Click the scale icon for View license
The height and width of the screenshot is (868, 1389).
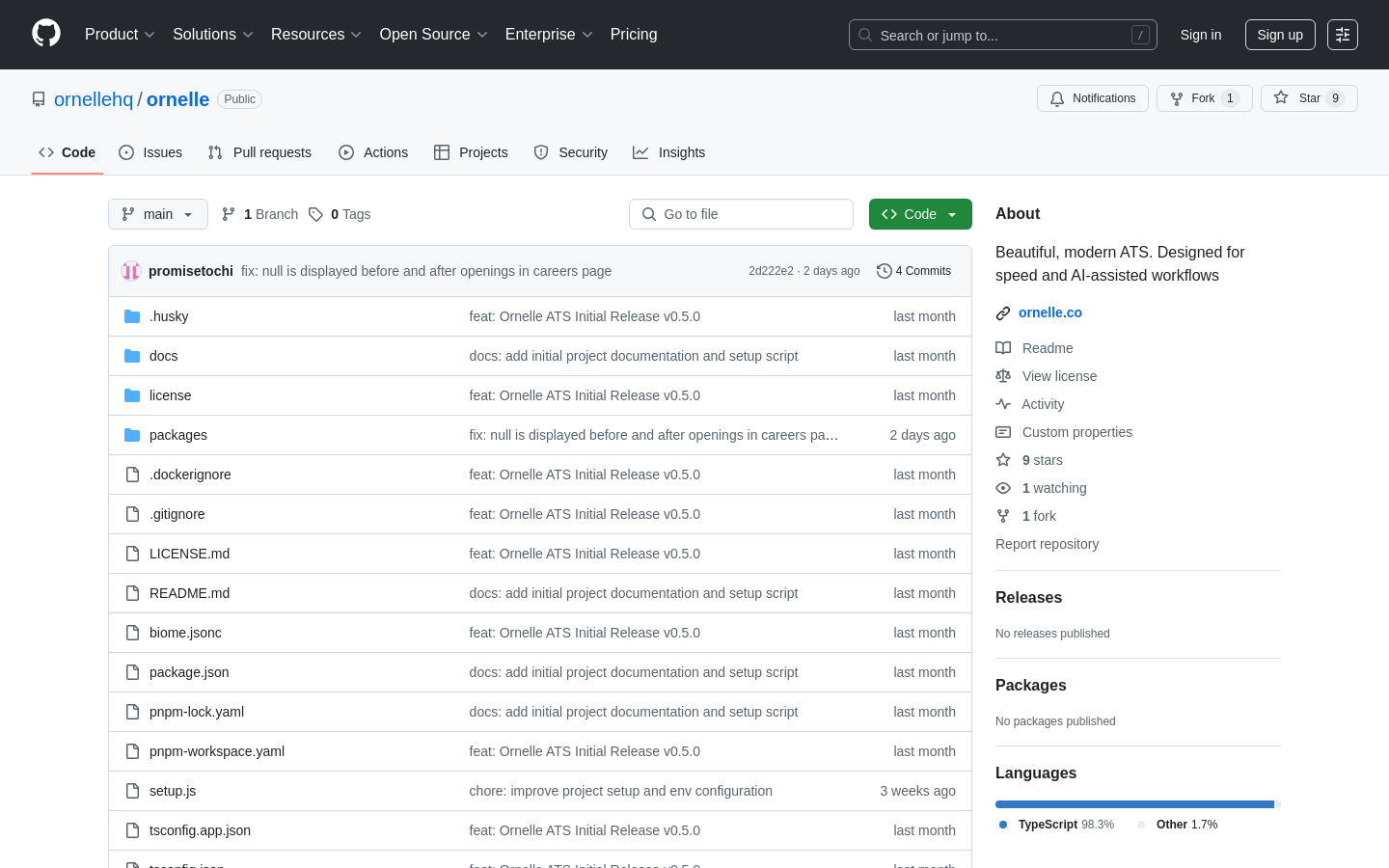[1003, 376]
